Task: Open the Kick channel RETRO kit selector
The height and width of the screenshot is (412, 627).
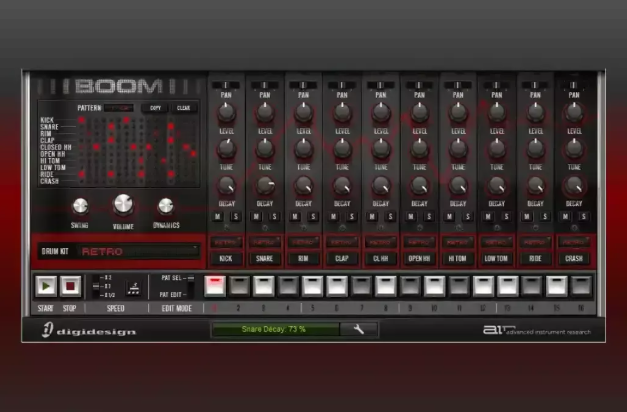Action: [x=226, y=242]
